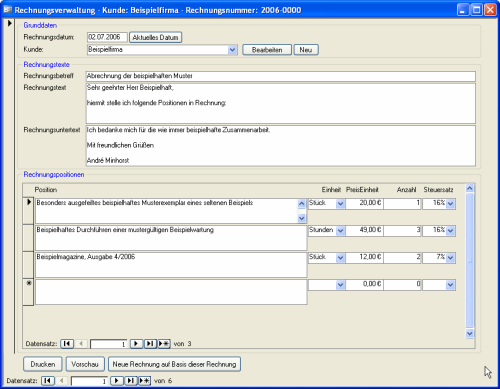
Task: Go to next record in main form navigator
Action: (117, 380)
